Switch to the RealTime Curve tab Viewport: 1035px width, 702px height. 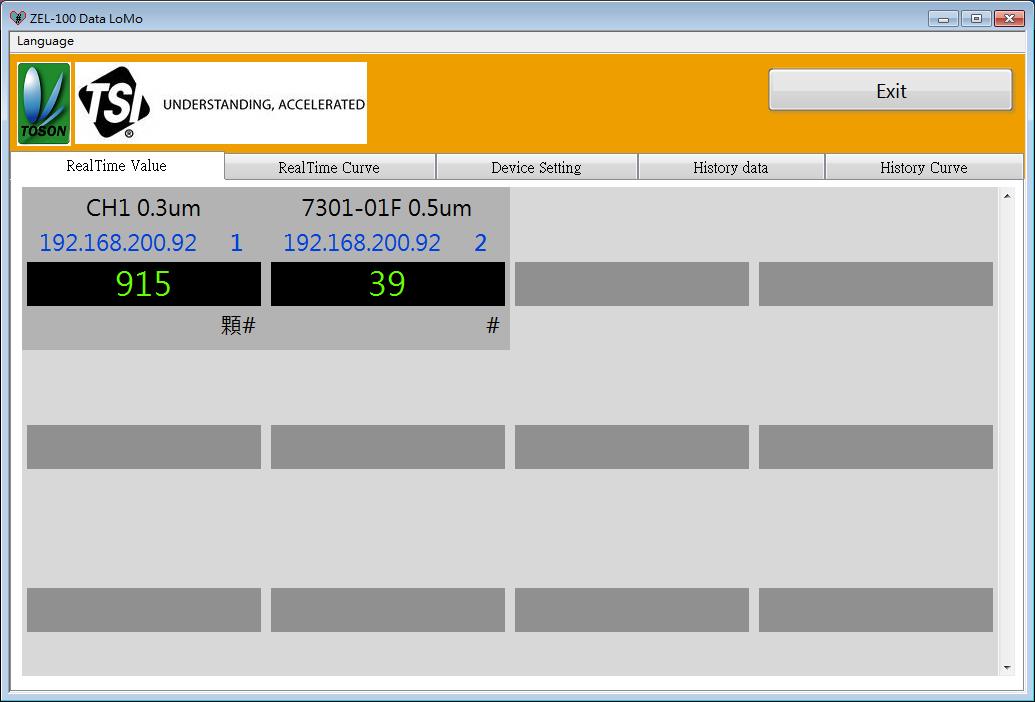pos(329,167)
